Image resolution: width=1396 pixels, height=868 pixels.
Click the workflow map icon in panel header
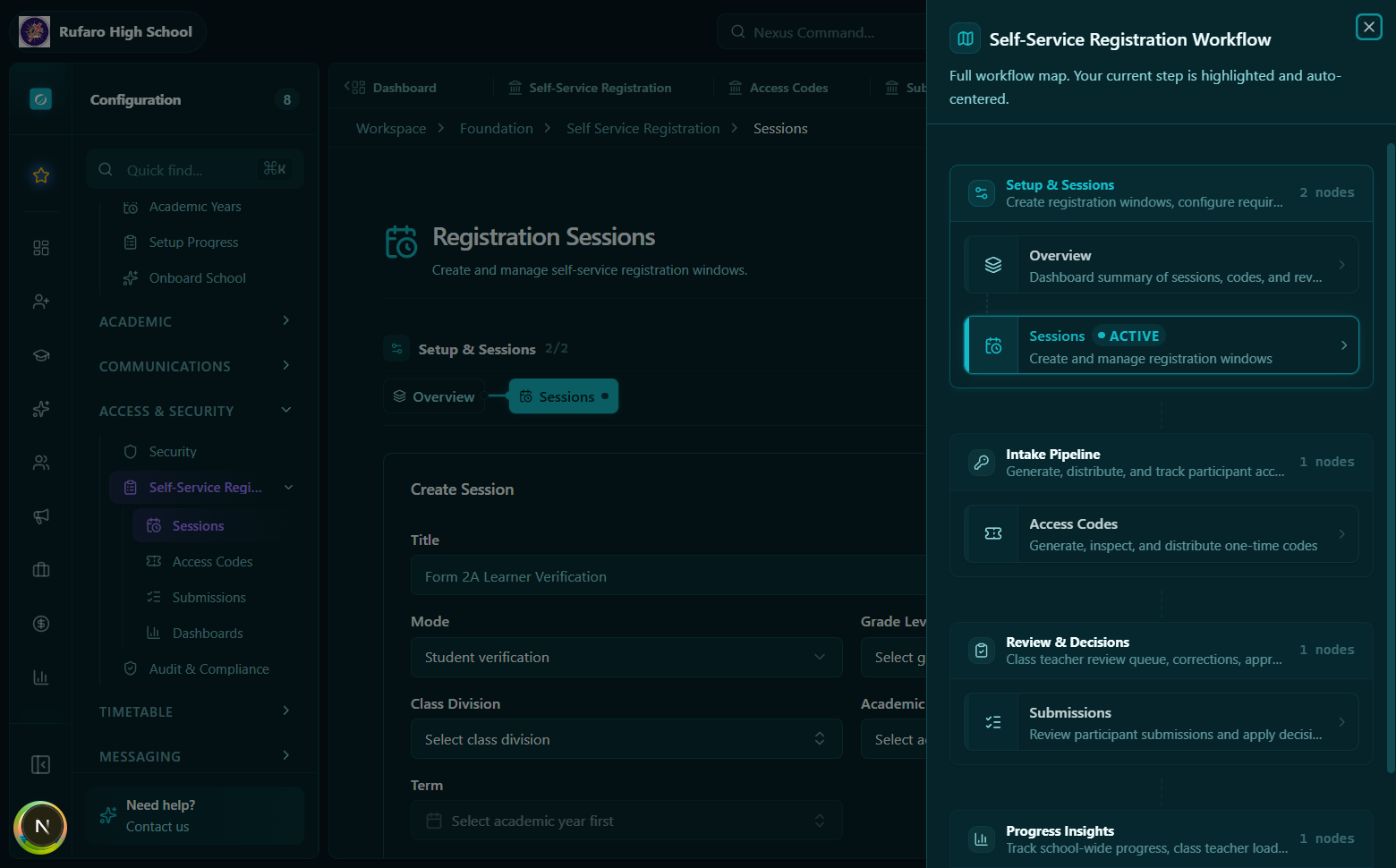[x=966, y=38]
